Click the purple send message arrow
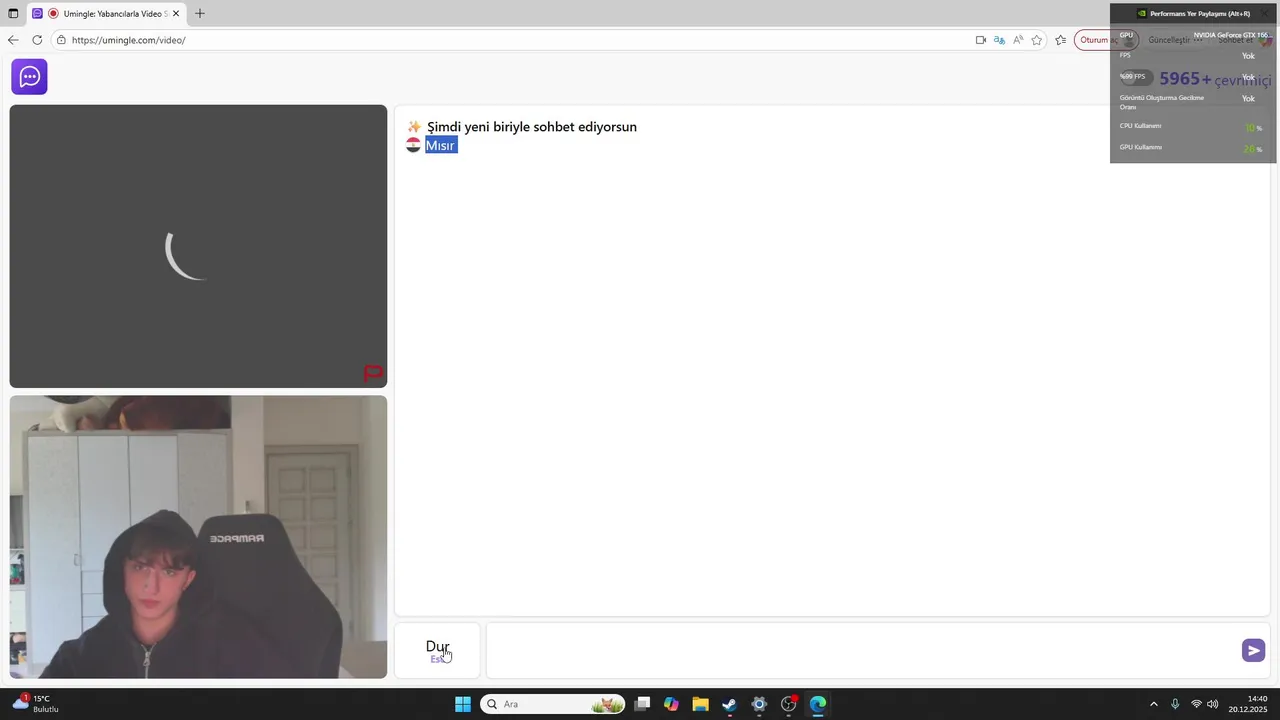 pos(1253,651)
